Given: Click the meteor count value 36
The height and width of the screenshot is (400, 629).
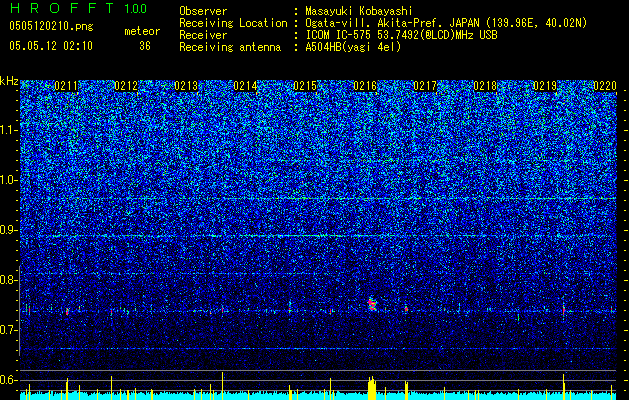Looking at the screenshot, I should click(145, 46).
